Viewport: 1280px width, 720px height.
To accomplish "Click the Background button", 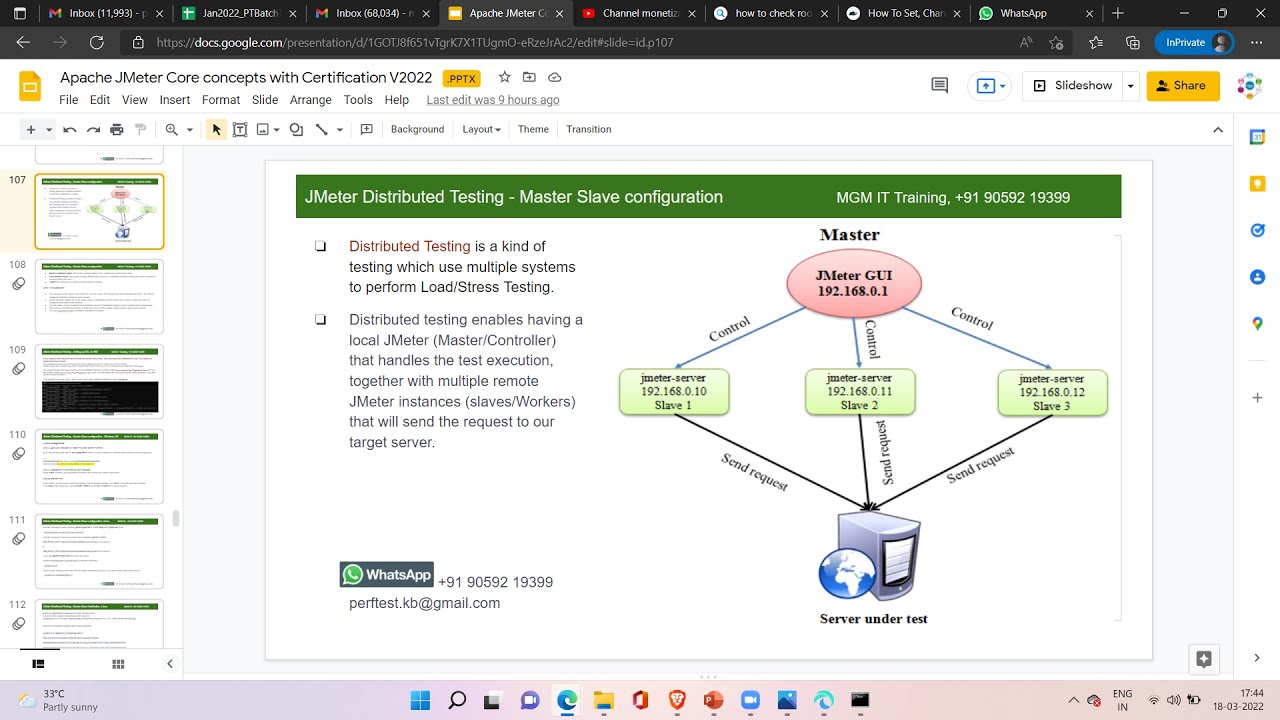I will (417, 129).
